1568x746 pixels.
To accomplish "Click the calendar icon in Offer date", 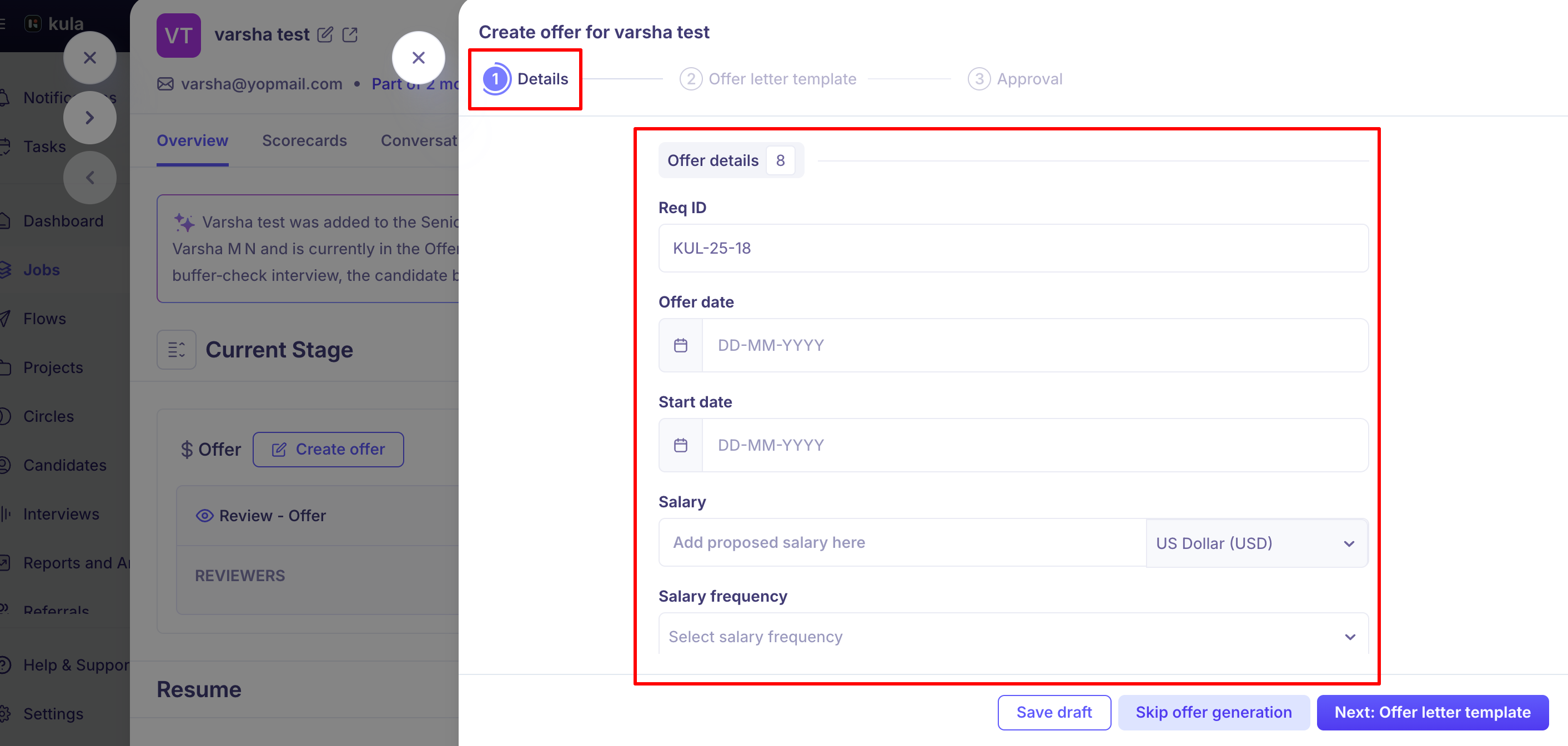I will coord(681,345).
